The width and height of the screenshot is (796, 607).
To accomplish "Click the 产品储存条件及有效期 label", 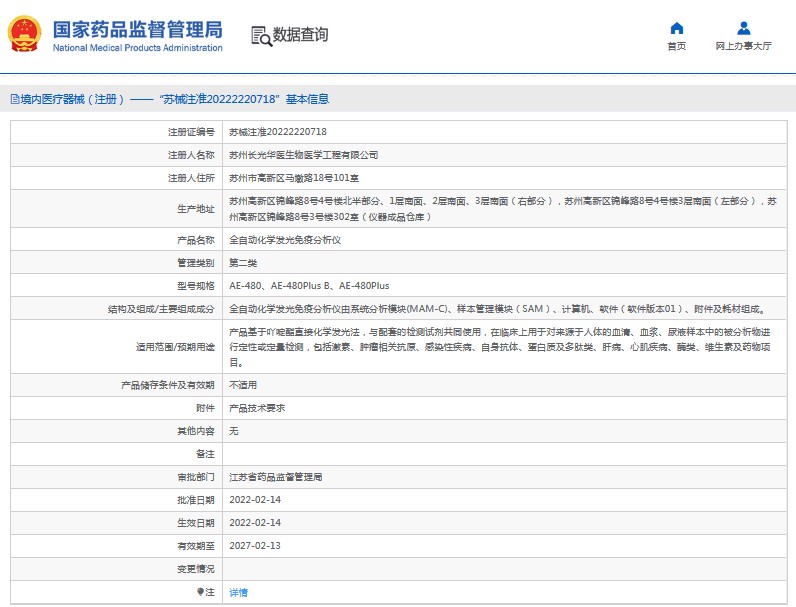I will pos(168,385).
